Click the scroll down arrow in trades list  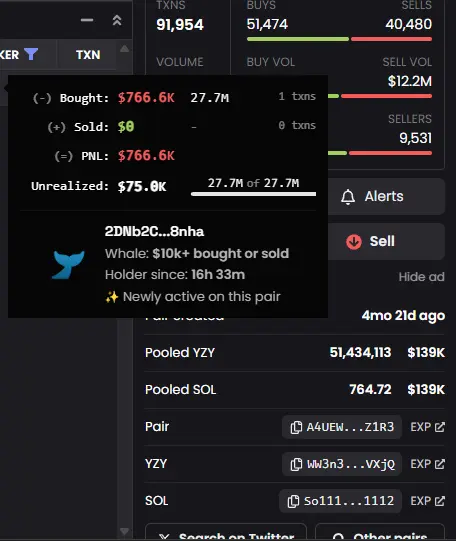(x=125, y=531)
